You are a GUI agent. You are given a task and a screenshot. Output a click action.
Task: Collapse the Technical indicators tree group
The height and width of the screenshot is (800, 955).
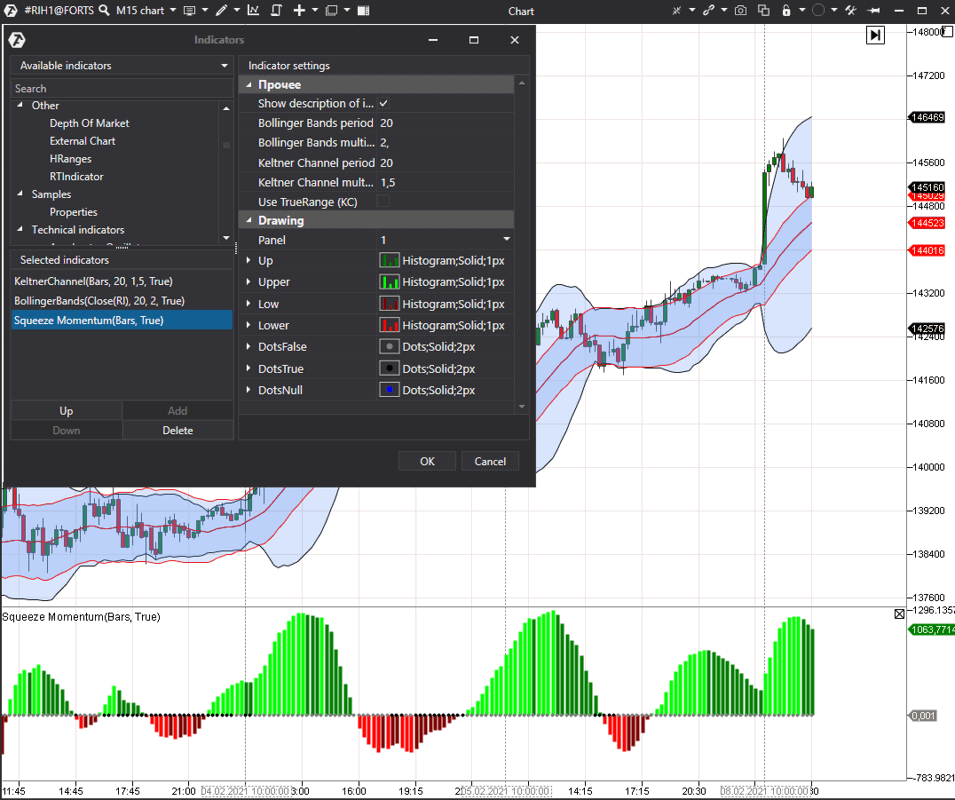(20, 229)
